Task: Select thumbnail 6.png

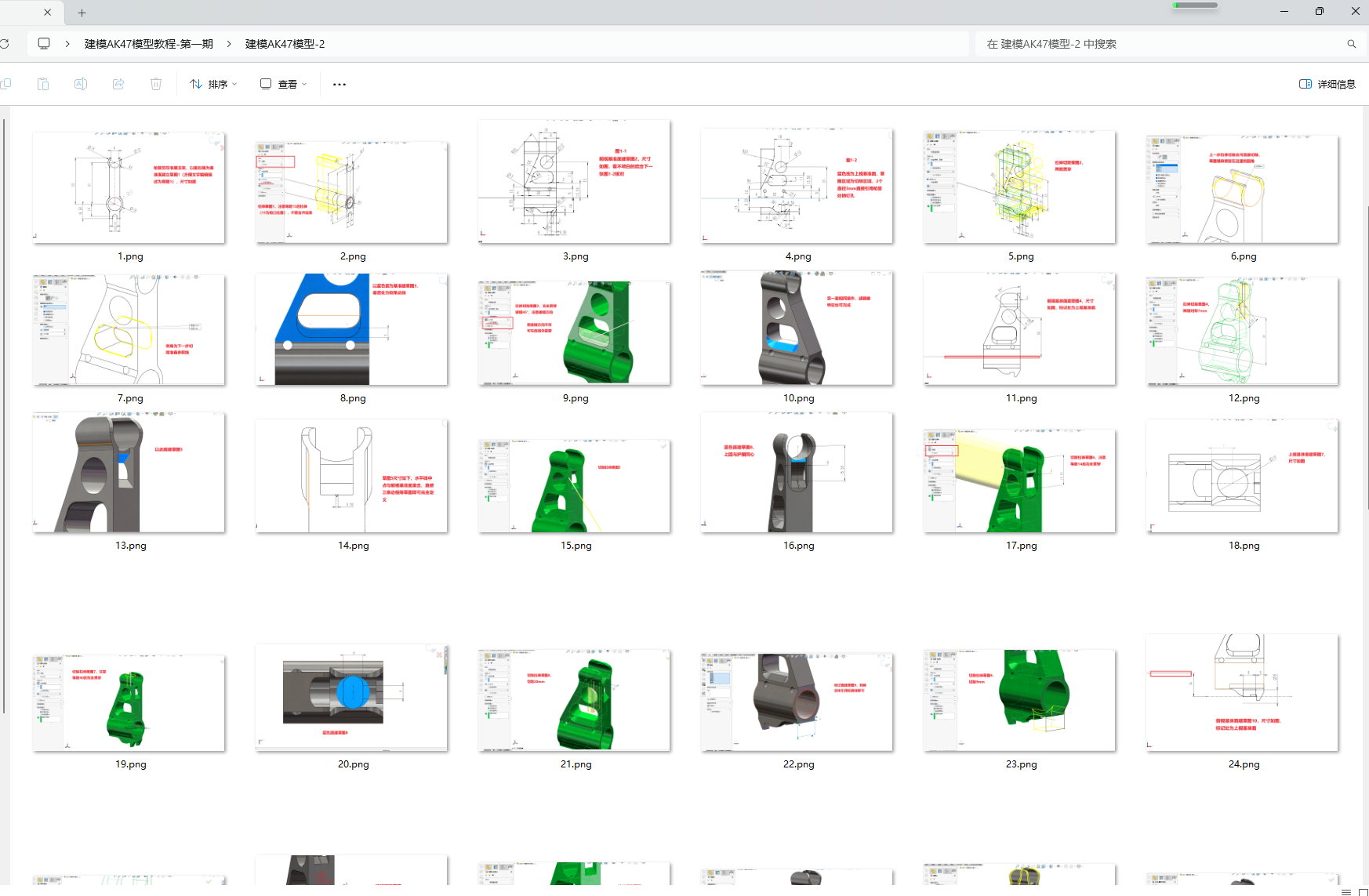Action: pos(1243,190)
